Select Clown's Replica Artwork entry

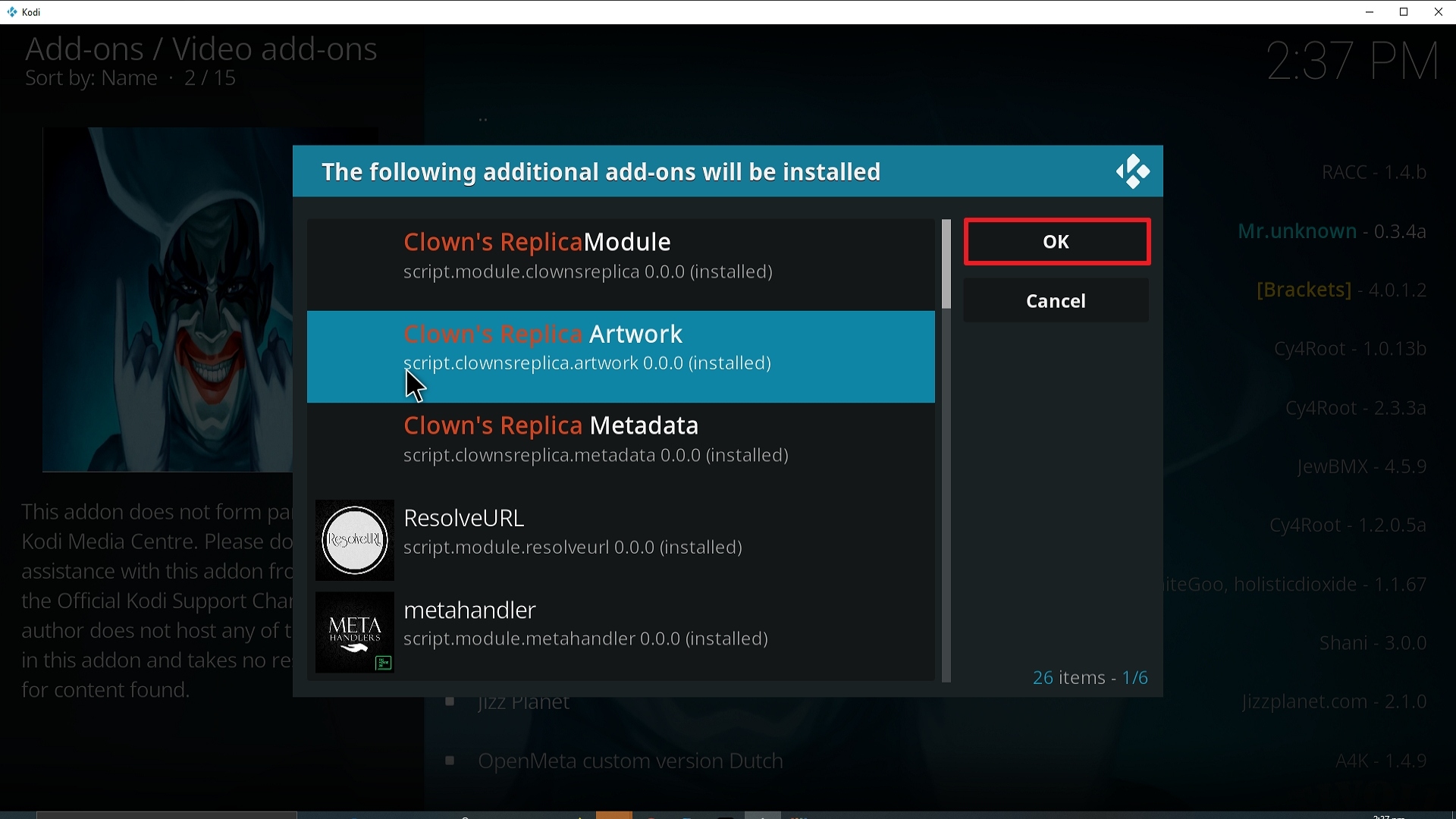(621, 356)
